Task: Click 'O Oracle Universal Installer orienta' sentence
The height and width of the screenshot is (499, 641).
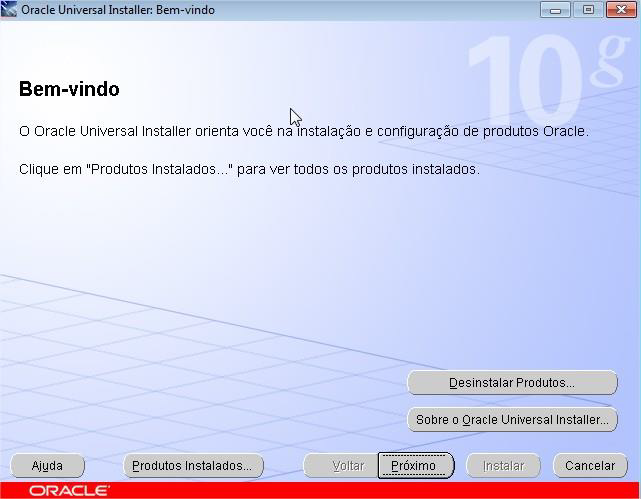Action: pos(304,131)
